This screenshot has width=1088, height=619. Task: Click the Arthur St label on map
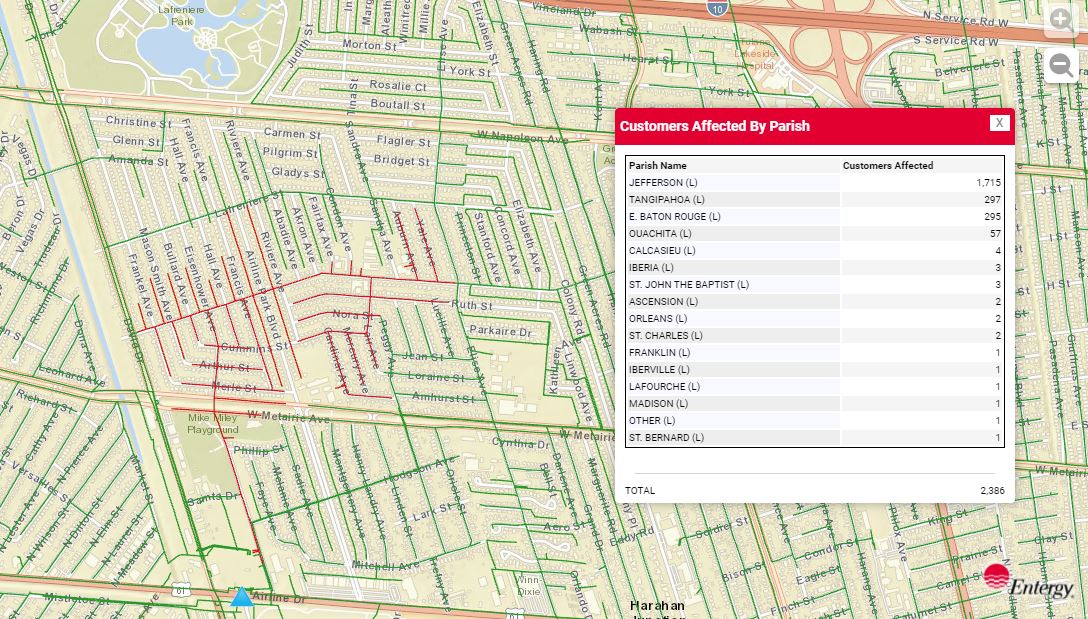[224, 366]
